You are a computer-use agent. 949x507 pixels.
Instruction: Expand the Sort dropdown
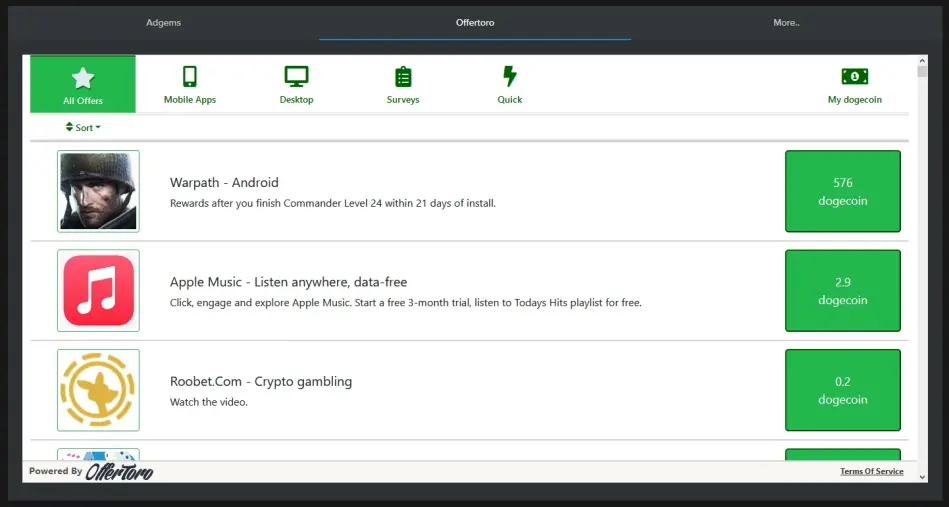(84, 128)
